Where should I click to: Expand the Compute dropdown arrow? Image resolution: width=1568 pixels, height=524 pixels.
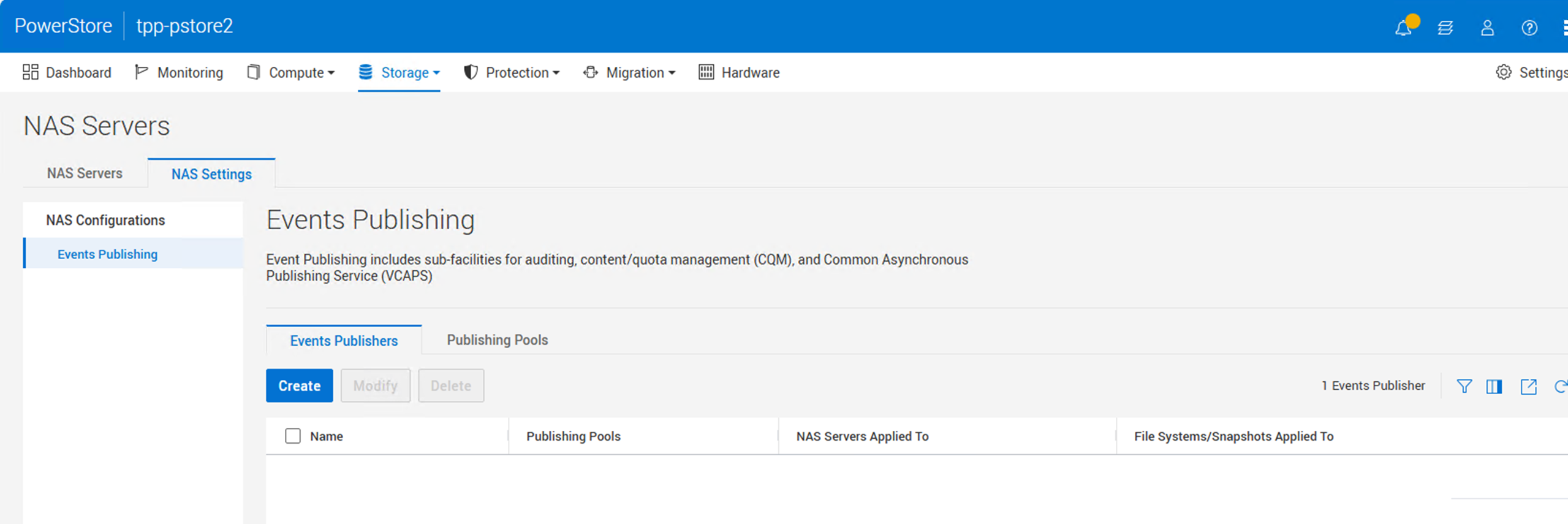tap(331, 73)
